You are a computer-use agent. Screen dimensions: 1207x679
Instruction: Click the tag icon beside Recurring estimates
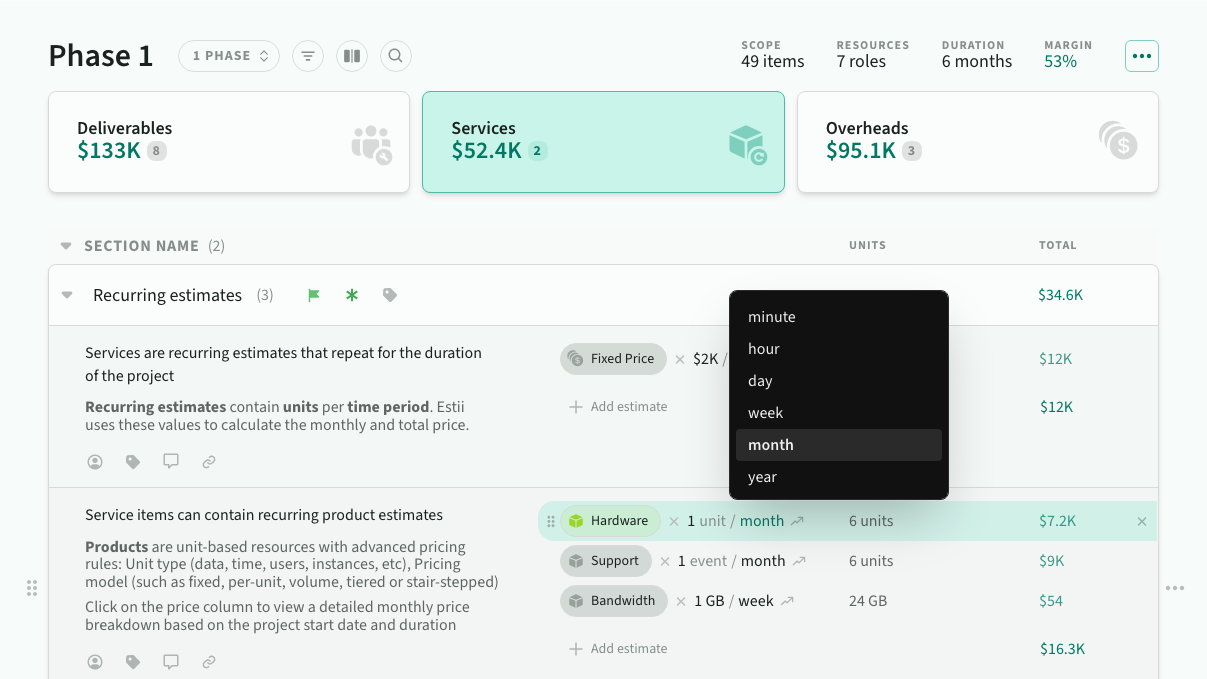point(390,295)
